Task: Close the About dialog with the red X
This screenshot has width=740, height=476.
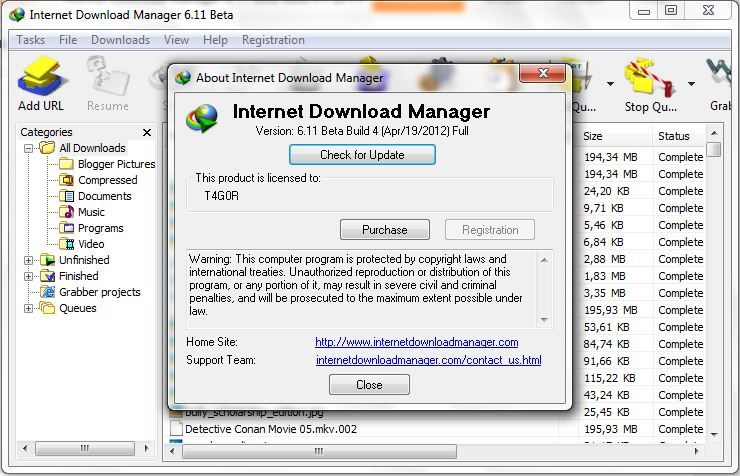Action: coord(543,73)
